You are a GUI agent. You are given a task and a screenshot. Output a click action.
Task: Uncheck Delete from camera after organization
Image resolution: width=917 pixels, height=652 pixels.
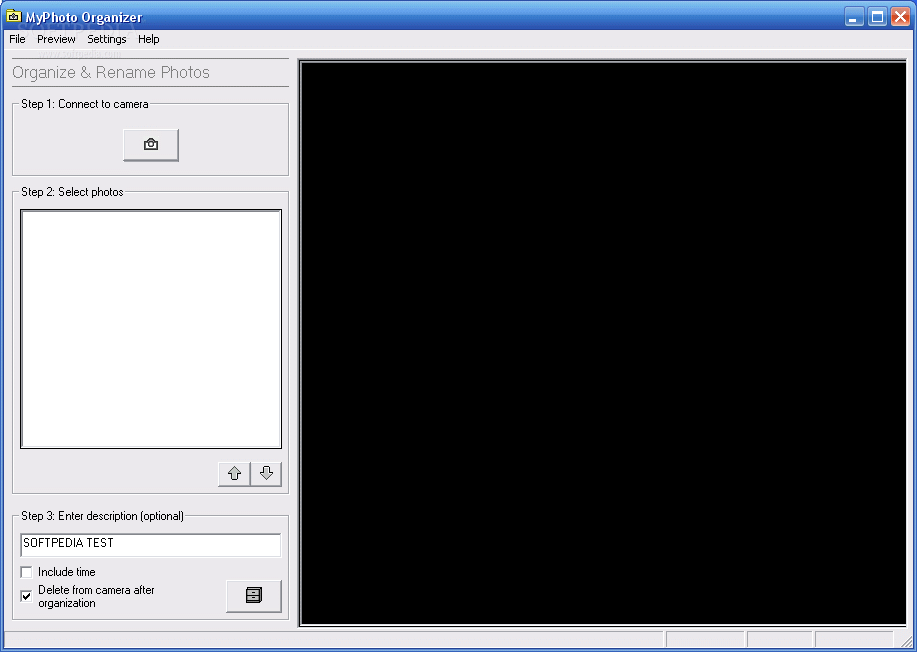click(x=26, y=596)
